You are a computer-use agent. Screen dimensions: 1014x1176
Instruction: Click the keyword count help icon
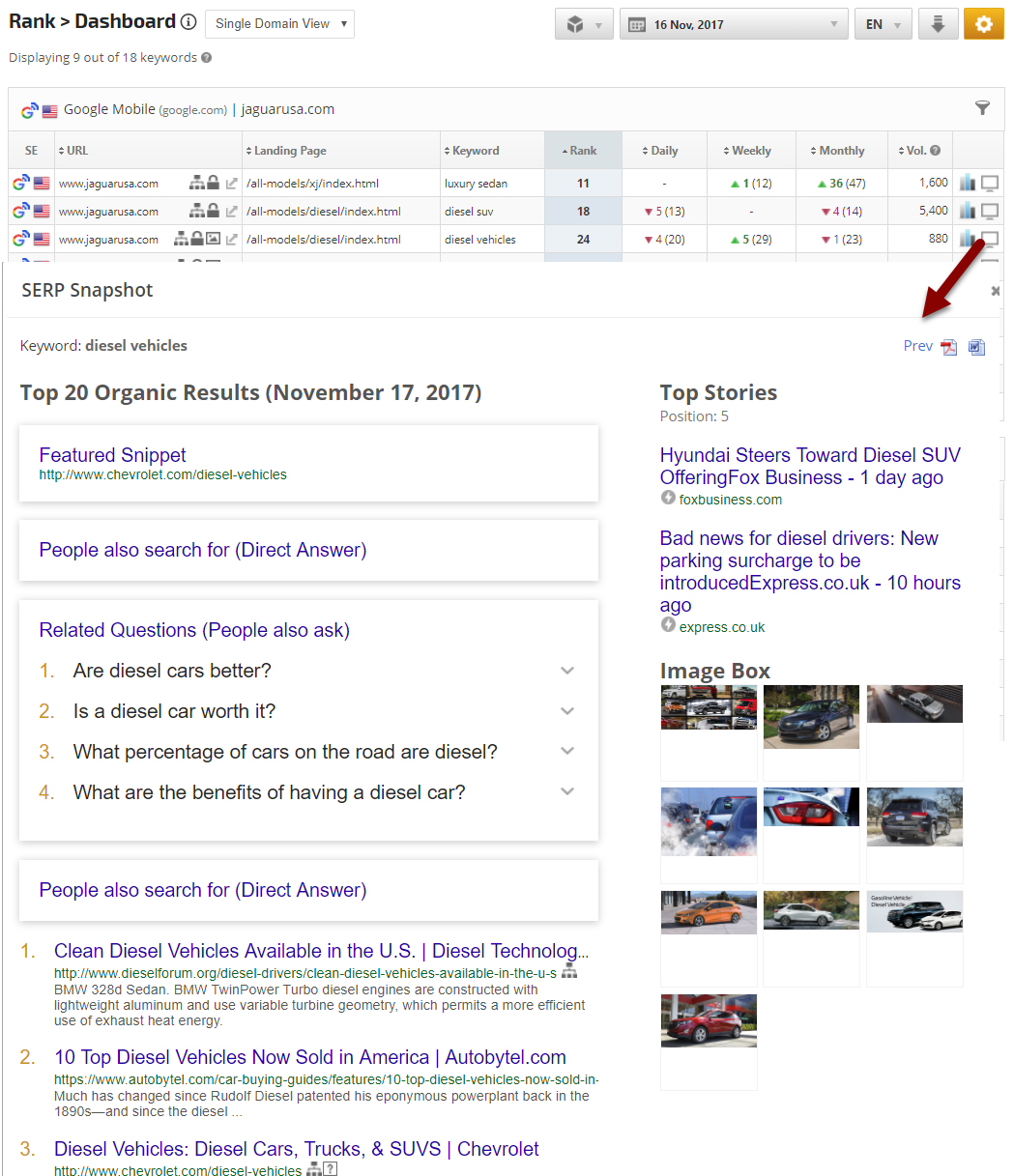tap(206, 57)
